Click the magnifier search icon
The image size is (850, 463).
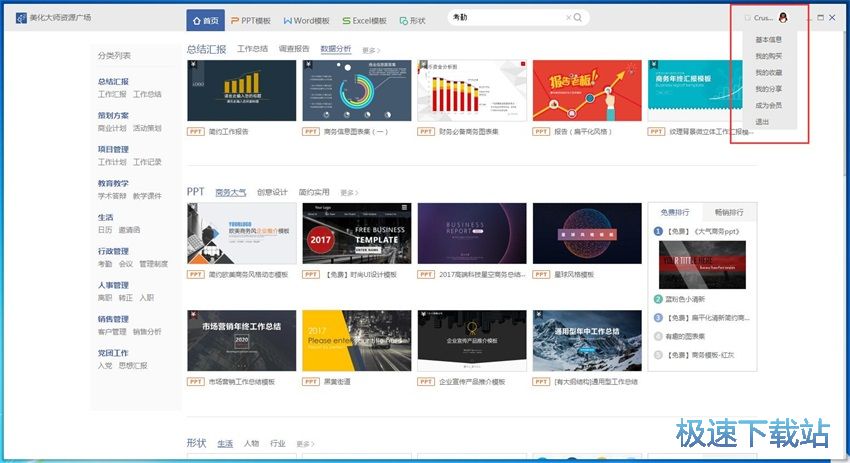578,17
